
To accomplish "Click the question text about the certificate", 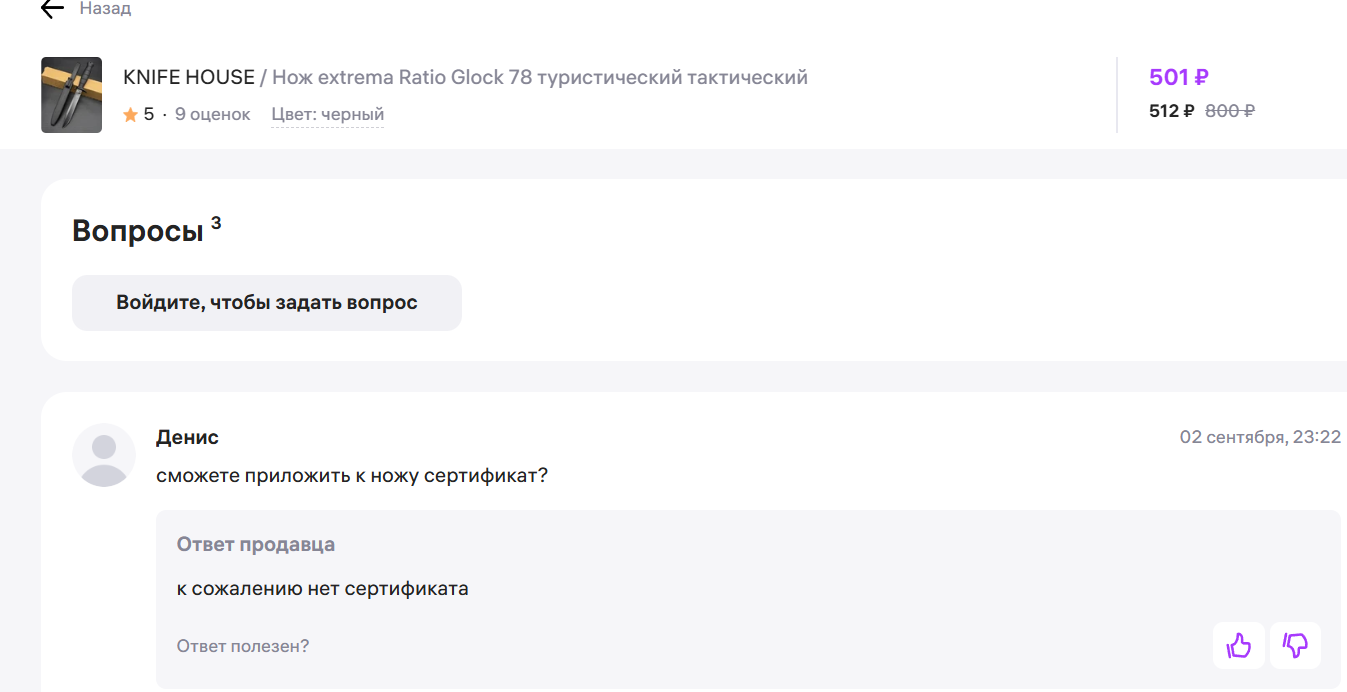I will (x=352, y=475).
